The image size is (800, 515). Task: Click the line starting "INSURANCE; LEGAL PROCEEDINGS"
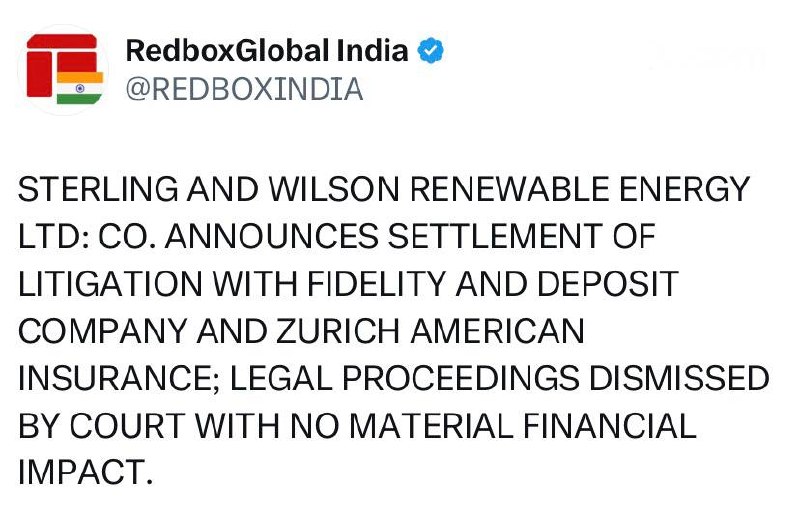[x=393, y=379]
